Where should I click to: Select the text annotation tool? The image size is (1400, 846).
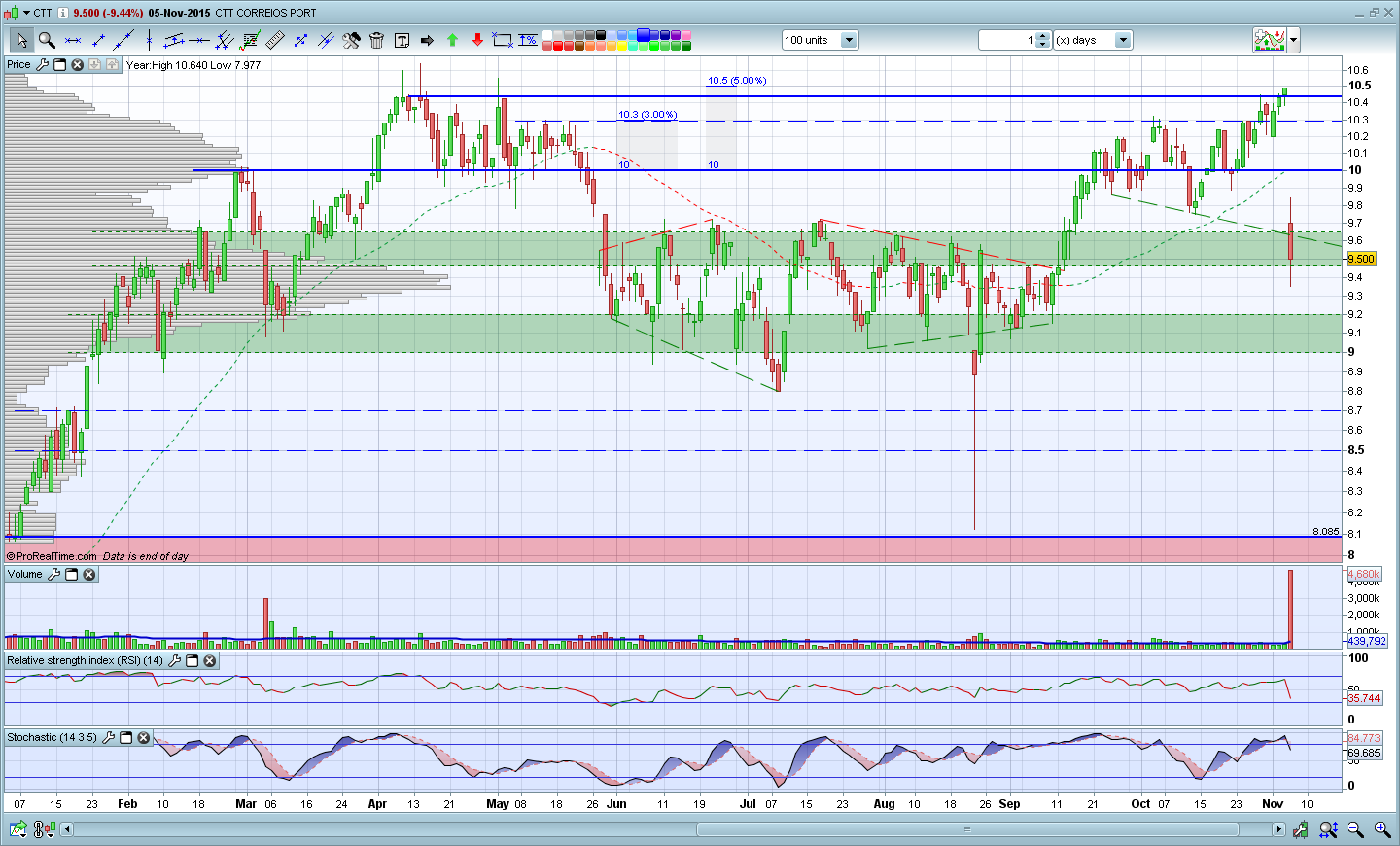(402, 40)
